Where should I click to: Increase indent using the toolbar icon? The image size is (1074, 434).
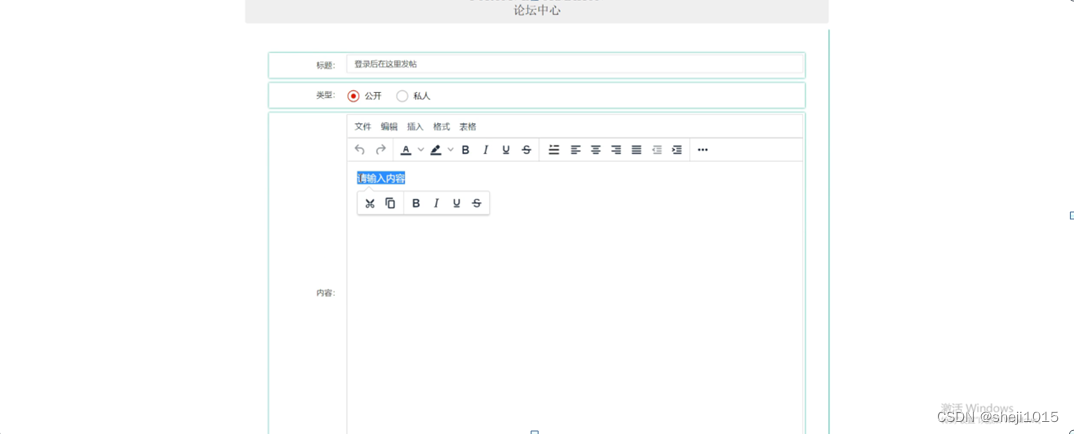coord(677,150)
